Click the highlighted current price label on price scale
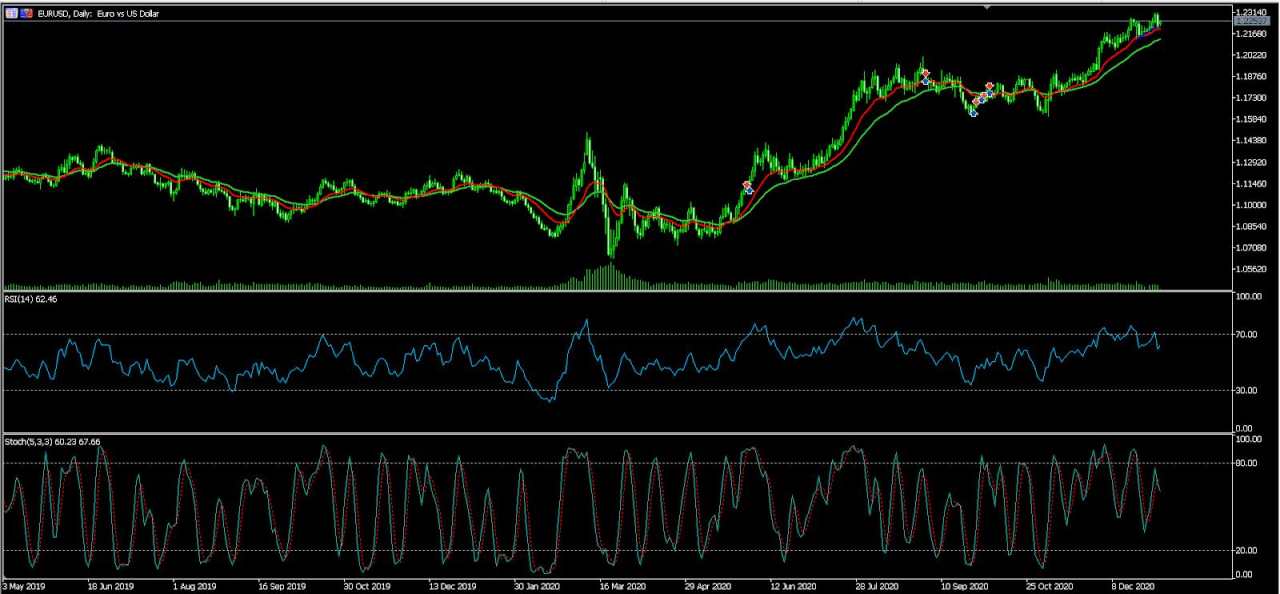Image resolution: width=1280 pixels, height=594 pixels. 1250,20
